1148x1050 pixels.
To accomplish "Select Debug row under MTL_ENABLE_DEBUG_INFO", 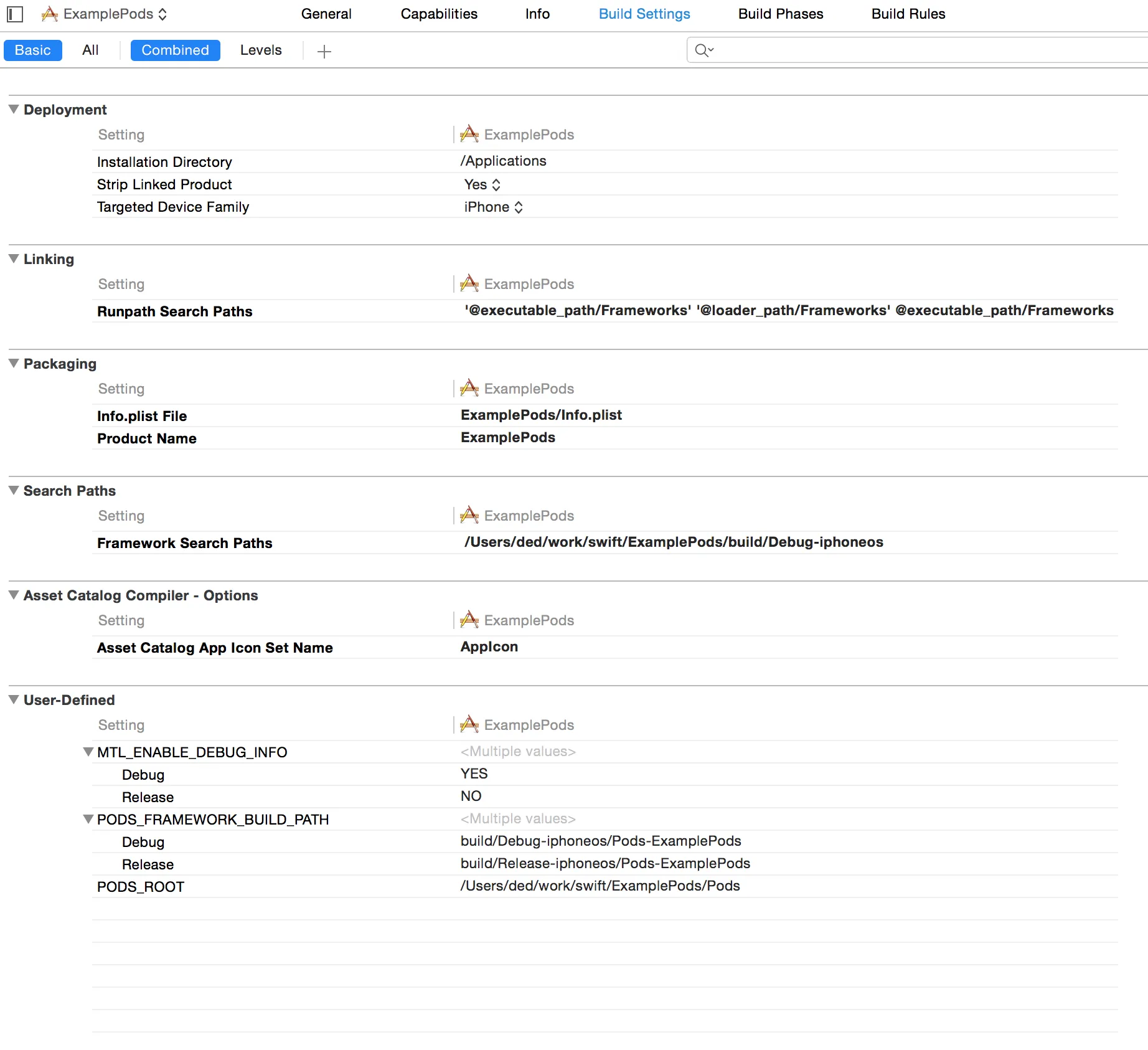I will click(x=143, y=775).
